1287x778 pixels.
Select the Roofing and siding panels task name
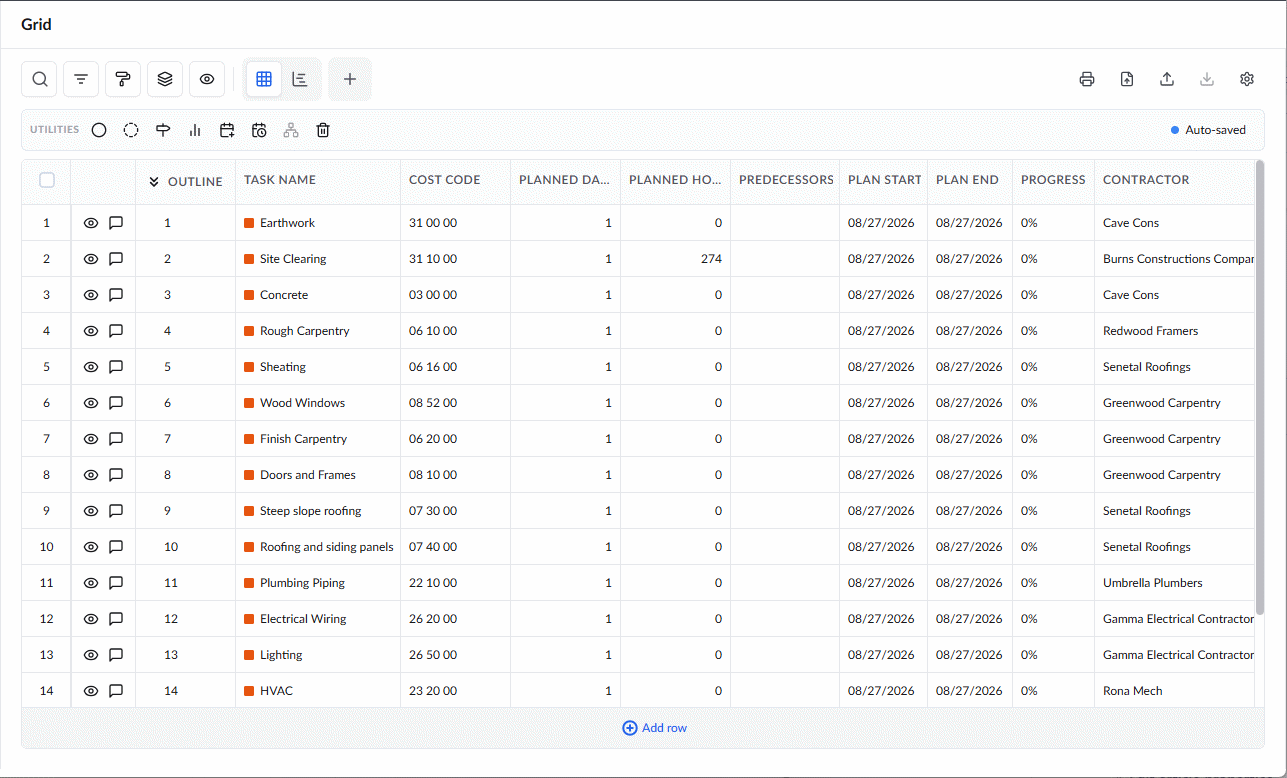coord(327,547)
